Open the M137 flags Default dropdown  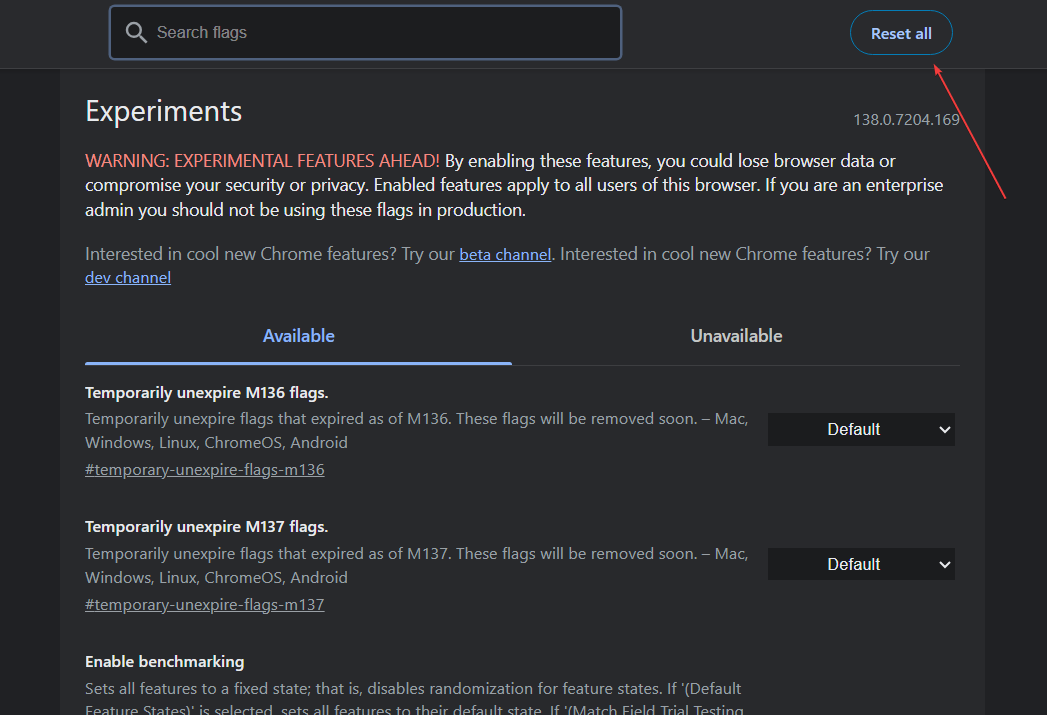click(861, 564)
